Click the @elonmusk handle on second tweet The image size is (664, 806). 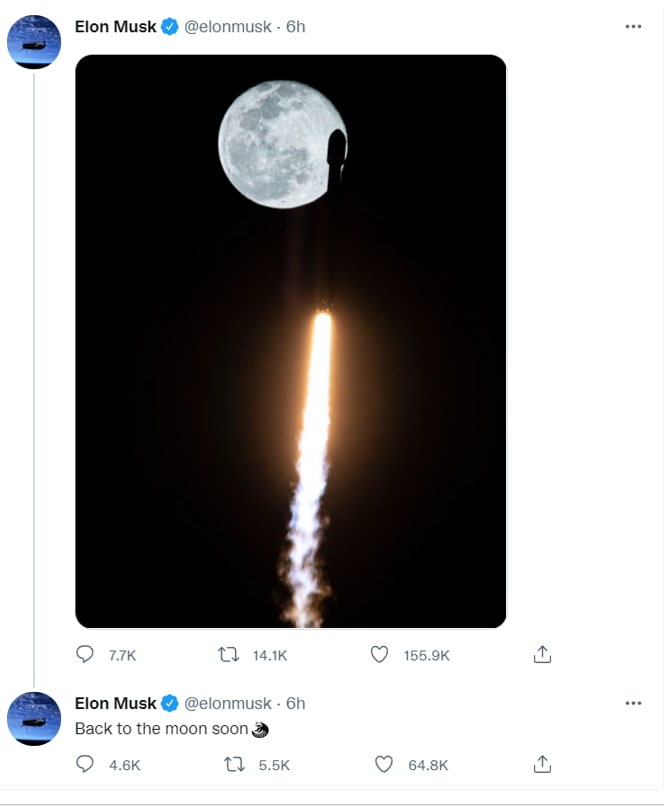227,703
